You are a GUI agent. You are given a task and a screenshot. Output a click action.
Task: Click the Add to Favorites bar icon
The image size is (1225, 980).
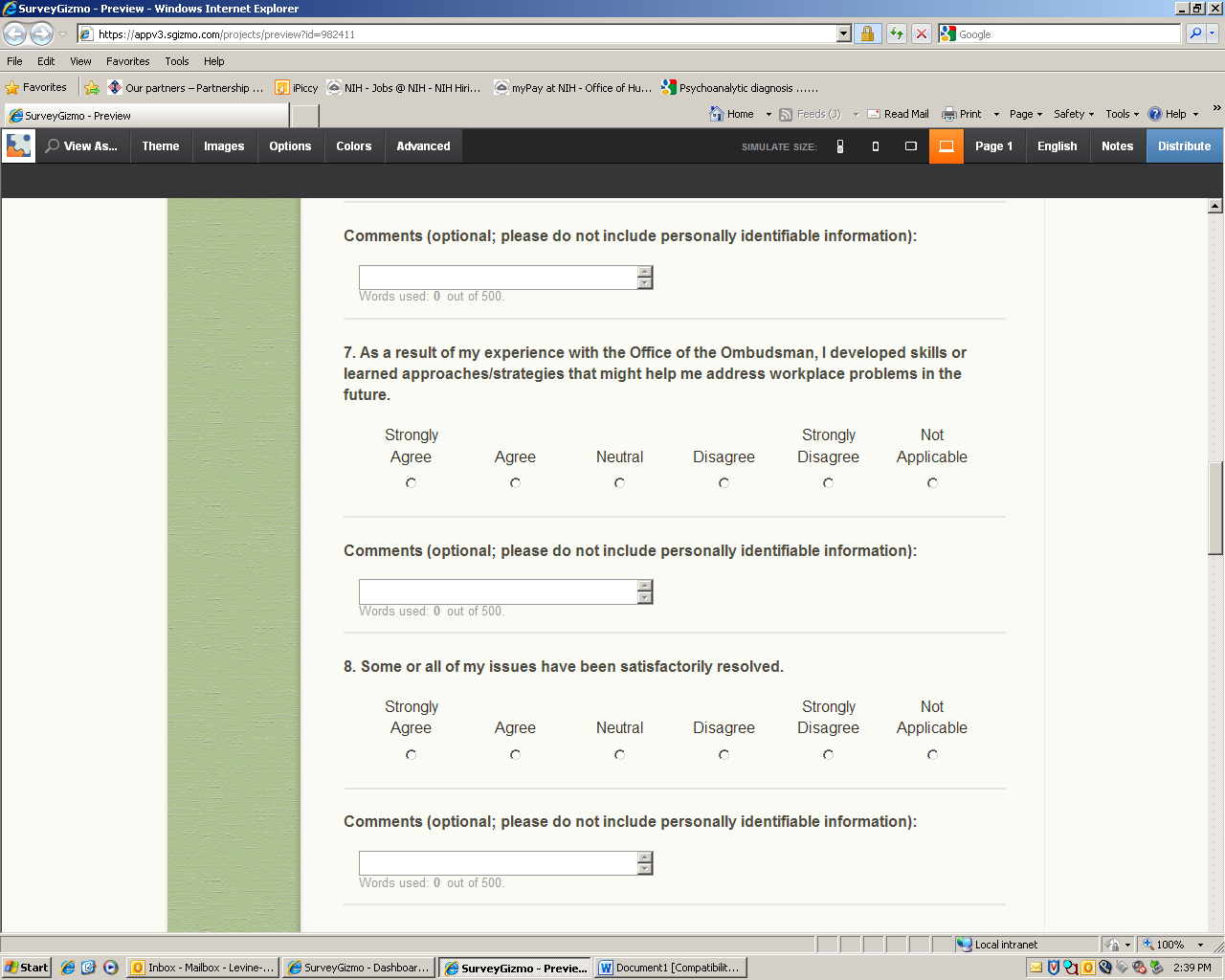tap(92, 87)
